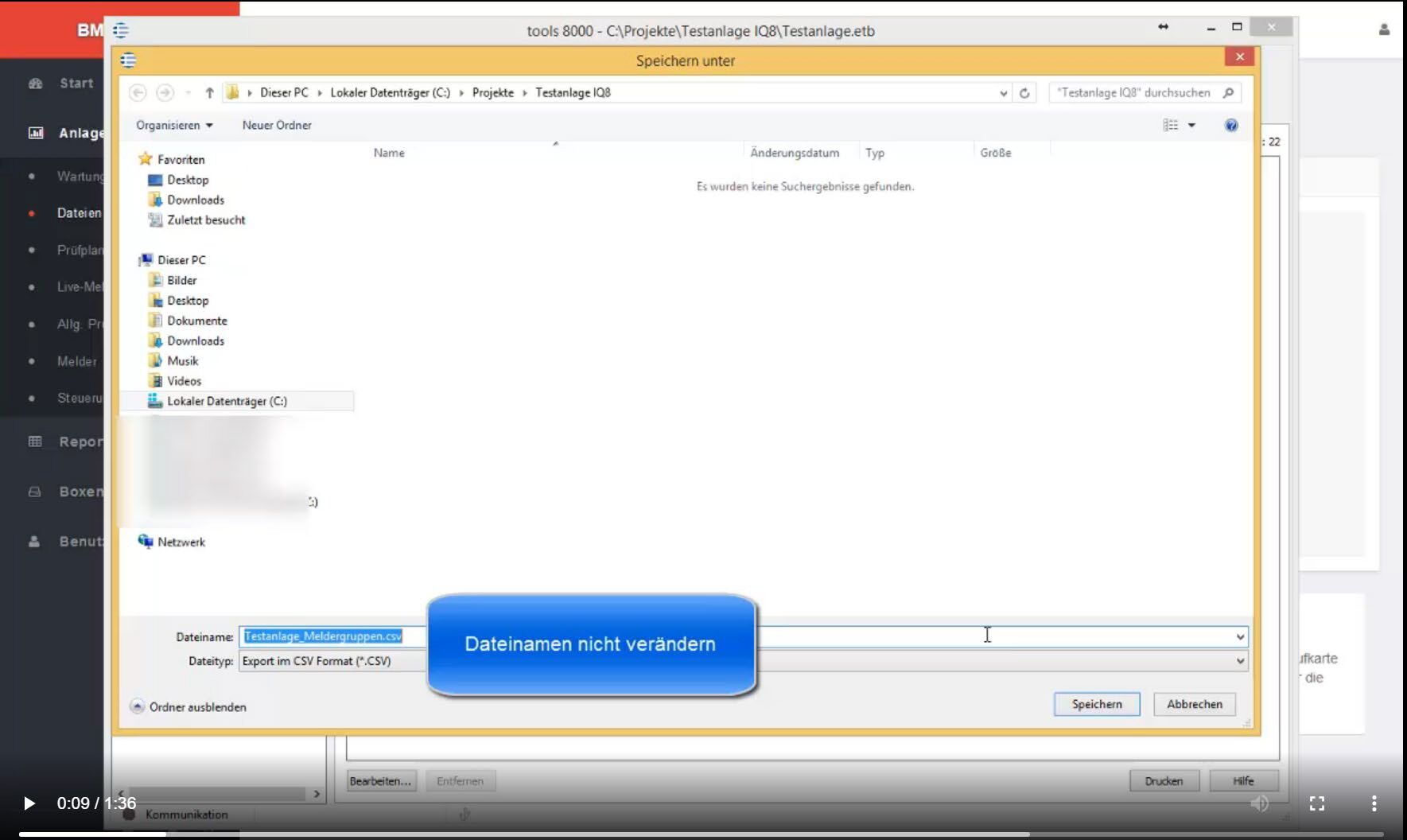The width and height of the screenshot is (1407, 840).
Task: Click the Netzwerk icon in the navigation tree
Action: tap(146, 542)
